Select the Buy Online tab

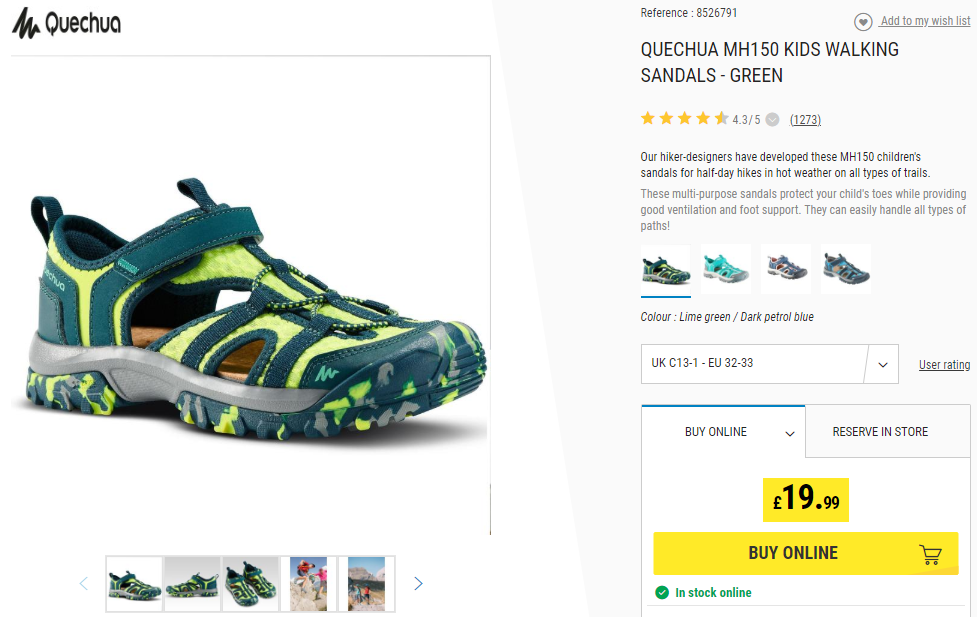pyautogui.click(x=723, y=431)
